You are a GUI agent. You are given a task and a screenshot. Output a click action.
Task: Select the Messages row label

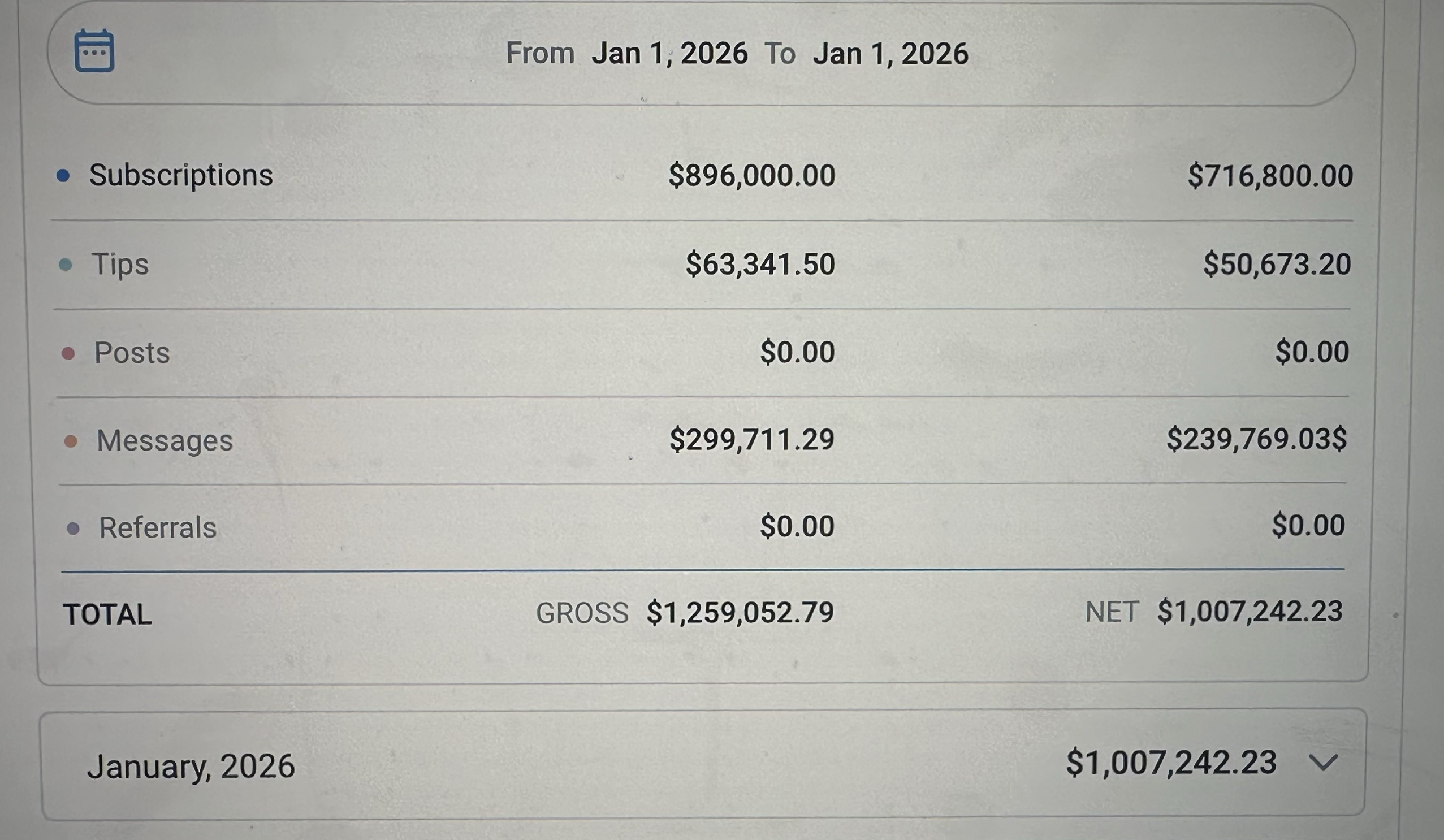point(165,440)
